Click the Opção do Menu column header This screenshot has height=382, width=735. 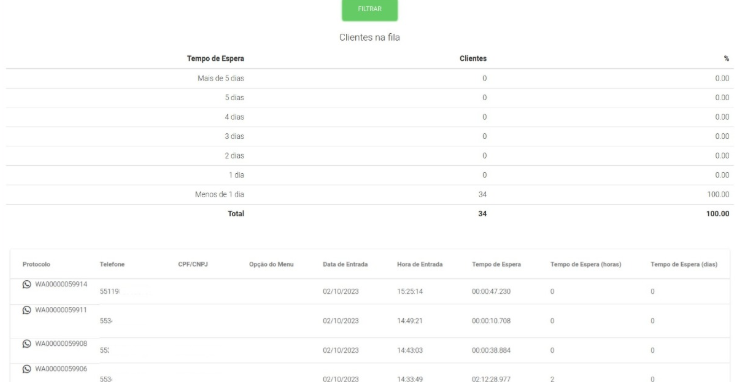point(271,264)
